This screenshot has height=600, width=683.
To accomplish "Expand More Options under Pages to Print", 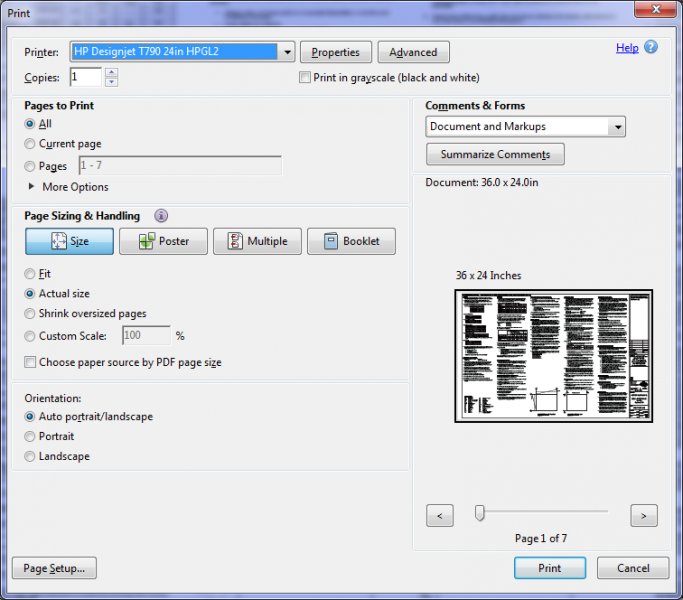I will (x=69, y=187).
